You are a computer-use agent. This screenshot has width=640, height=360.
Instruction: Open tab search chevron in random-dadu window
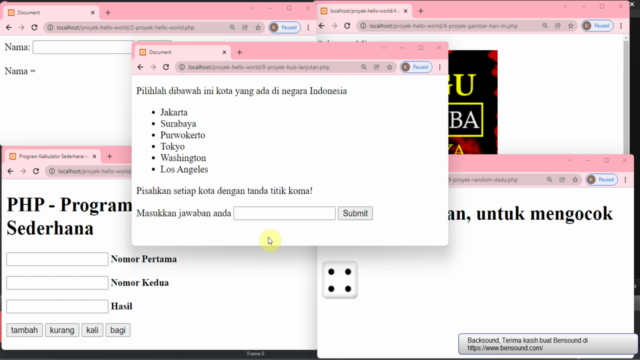point(569,160)
